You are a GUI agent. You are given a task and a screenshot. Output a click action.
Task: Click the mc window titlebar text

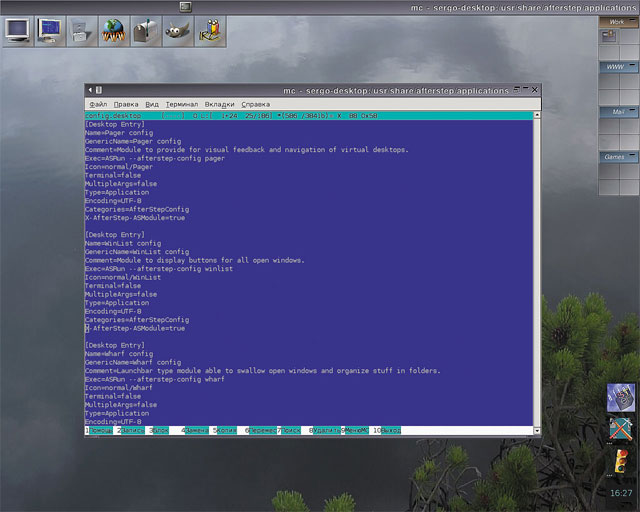click(x=396, y=90)
